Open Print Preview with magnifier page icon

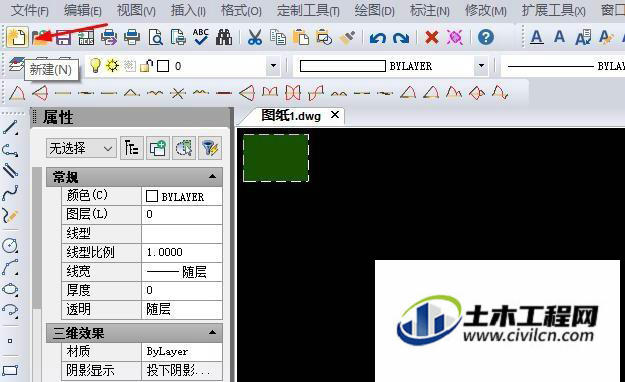pos(155,38)
